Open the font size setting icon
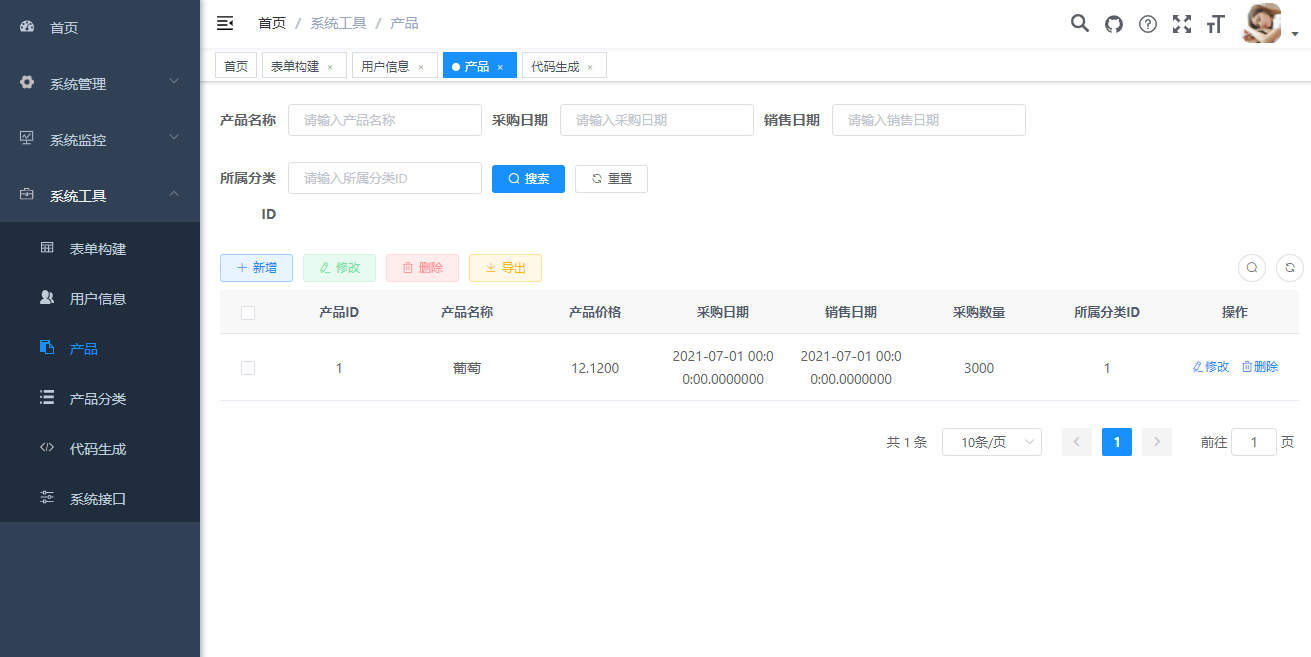Viewport: 1311px width, 657px height. tap(1216, 24)
